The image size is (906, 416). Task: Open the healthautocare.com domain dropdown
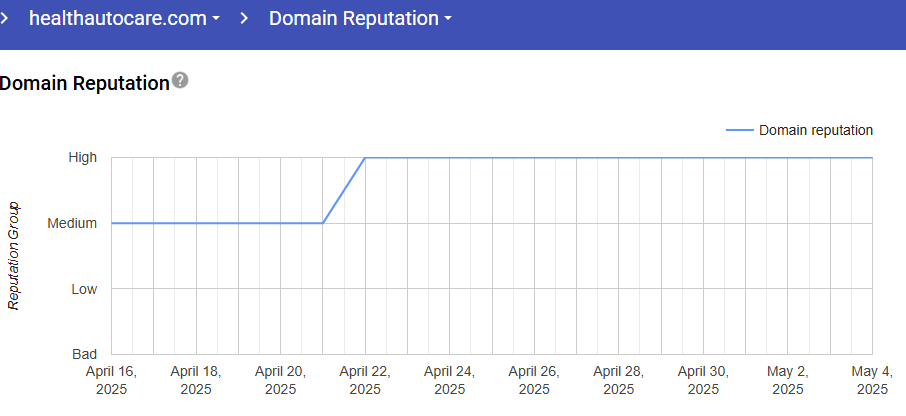point(124,19)
